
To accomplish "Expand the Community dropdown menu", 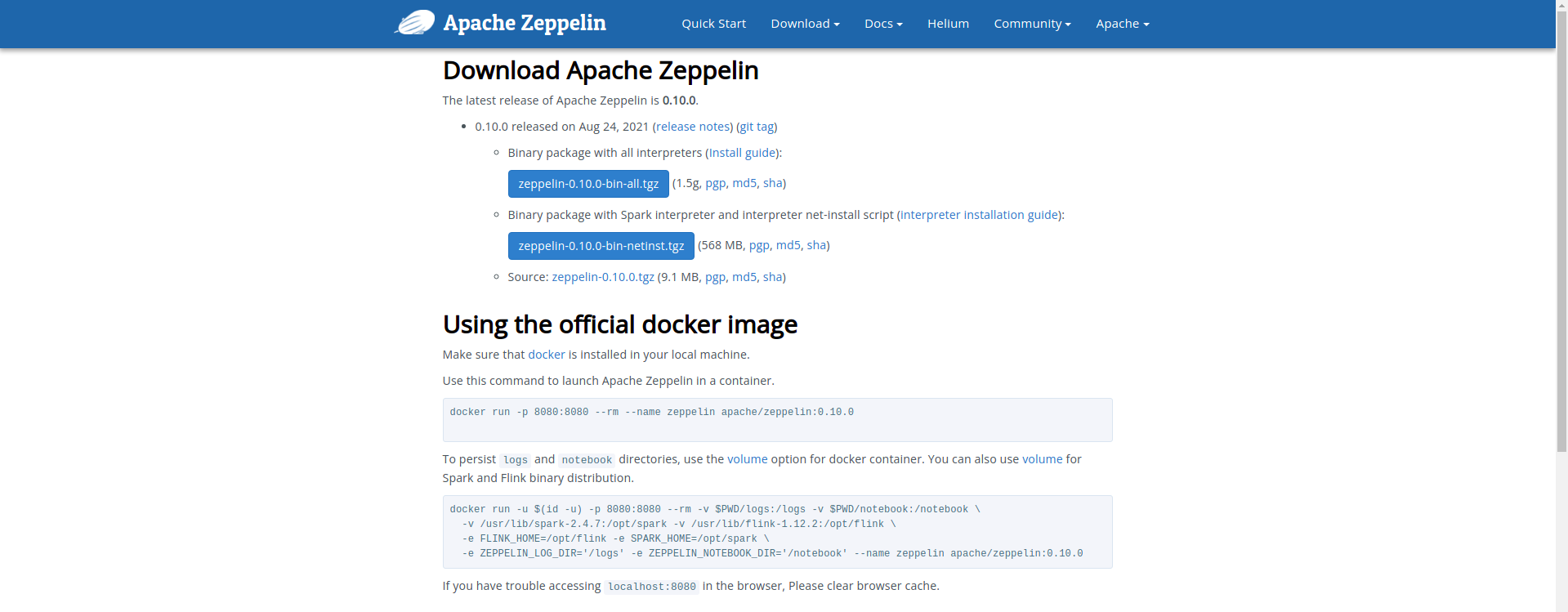I will pyautogui.click(x=1032, y=24).
